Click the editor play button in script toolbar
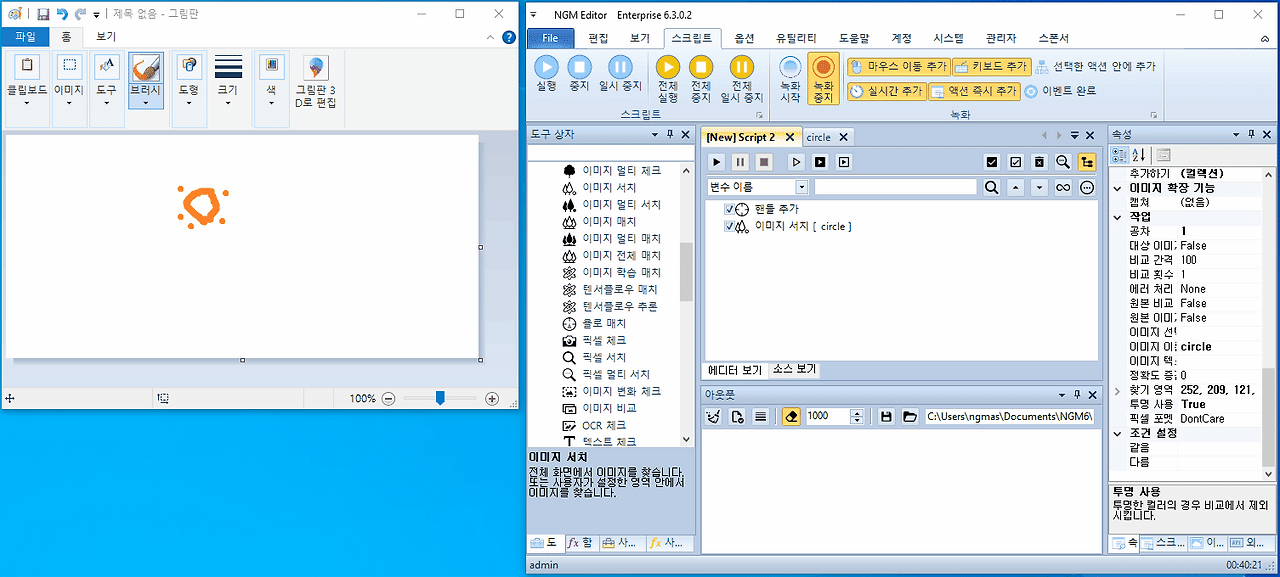This screenshot has height=577, width=1280. (716, 162)
